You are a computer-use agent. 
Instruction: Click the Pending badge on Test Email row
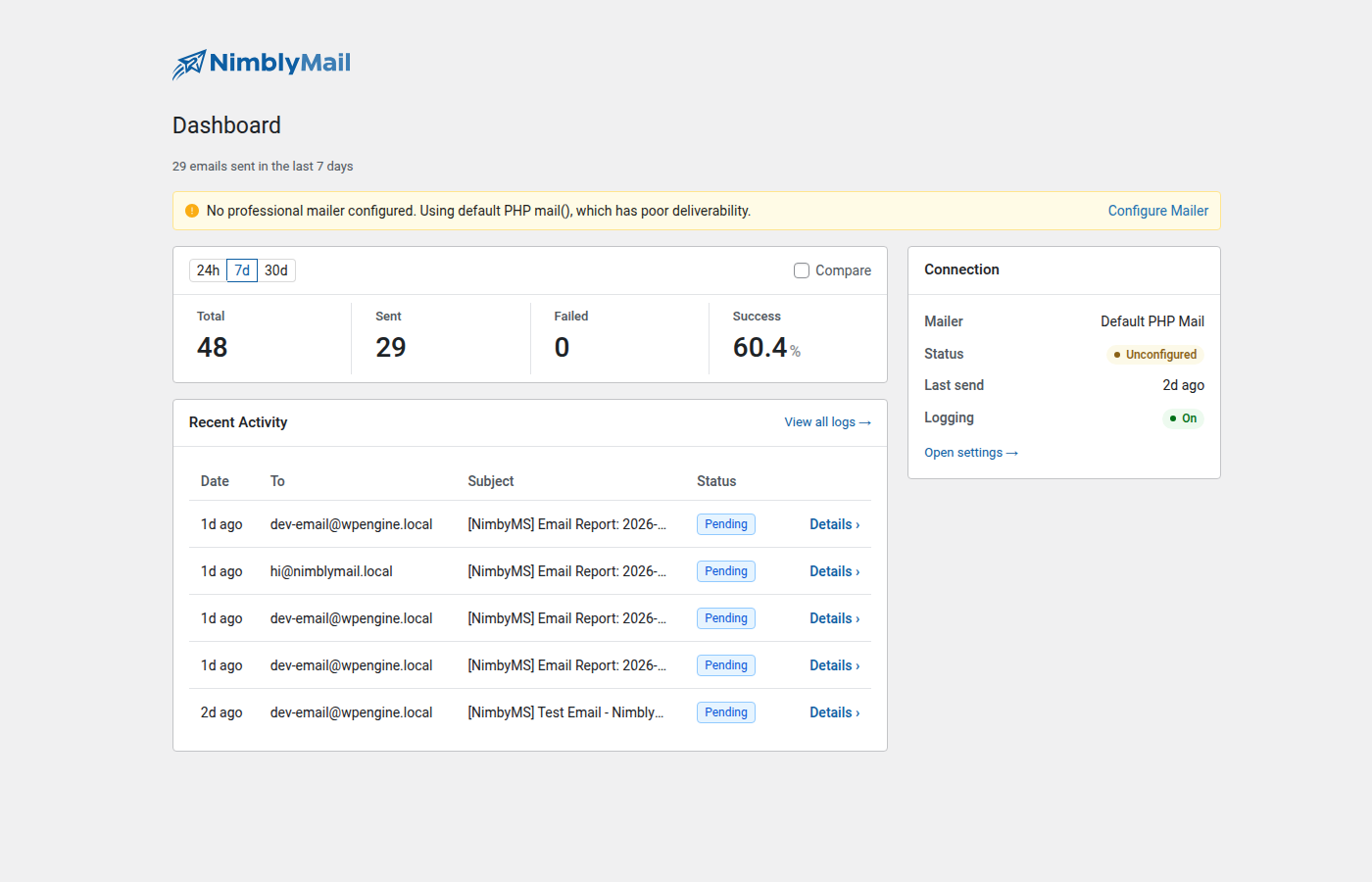(726, 712)
